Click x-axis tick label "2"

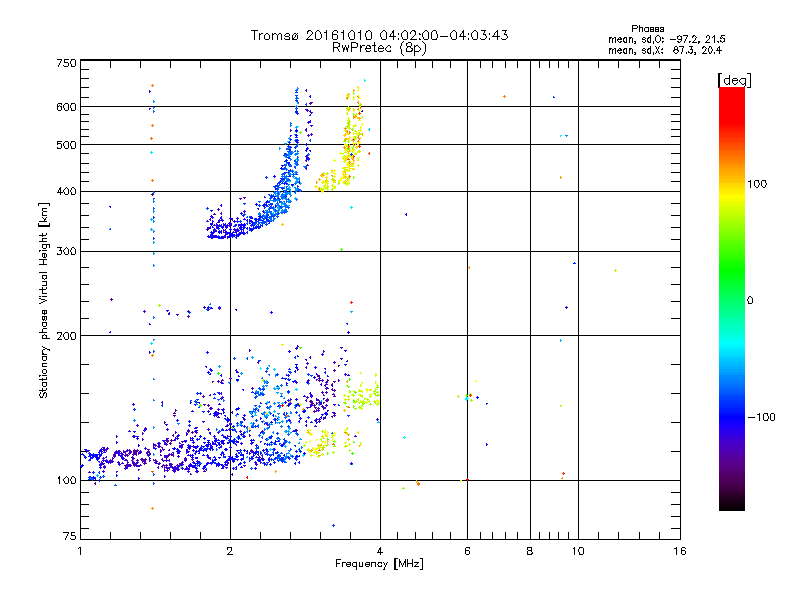[x=230, y=551]
